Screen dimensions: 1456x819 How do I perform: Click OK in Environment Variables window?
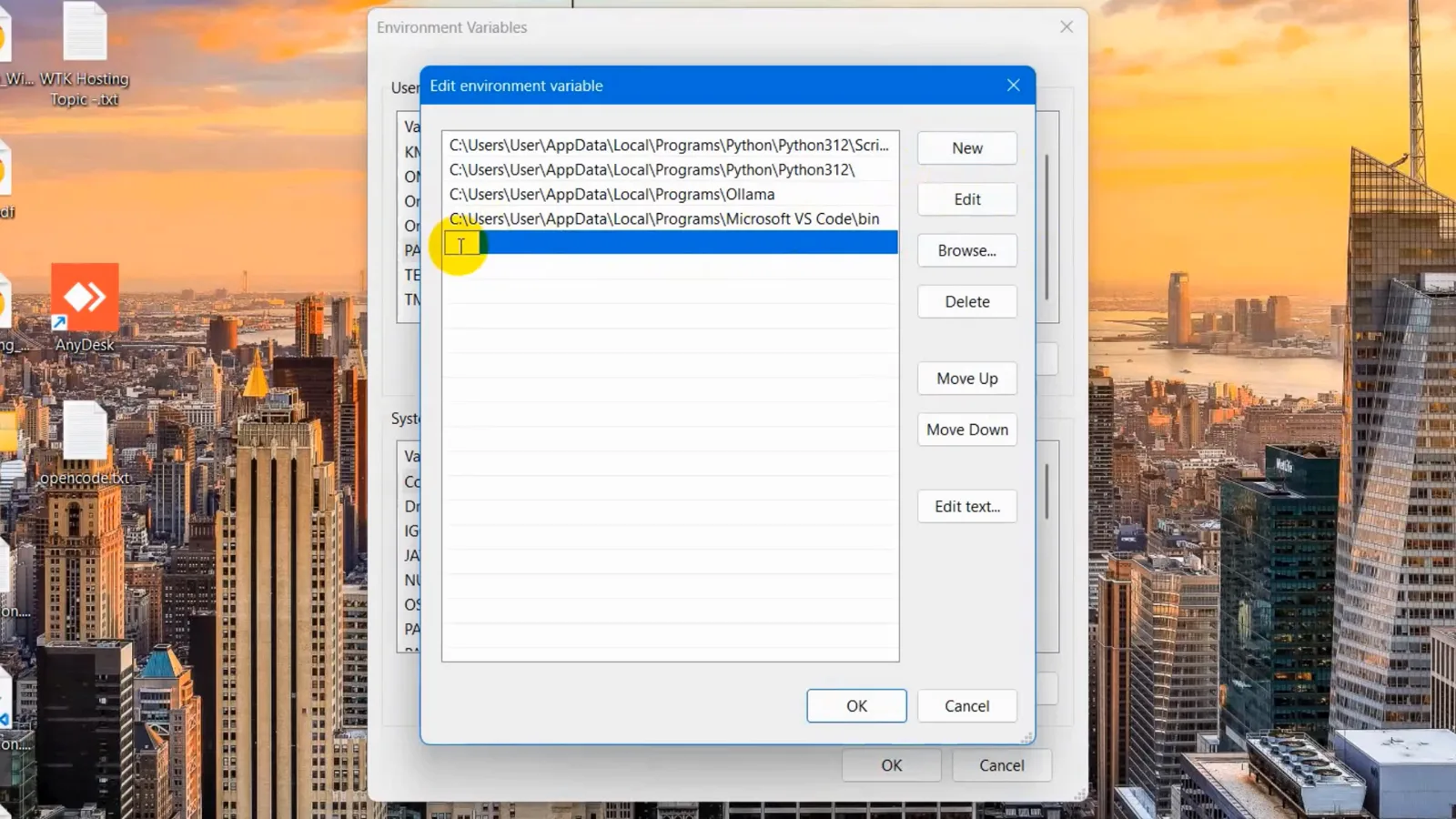(x=891, y=765)
